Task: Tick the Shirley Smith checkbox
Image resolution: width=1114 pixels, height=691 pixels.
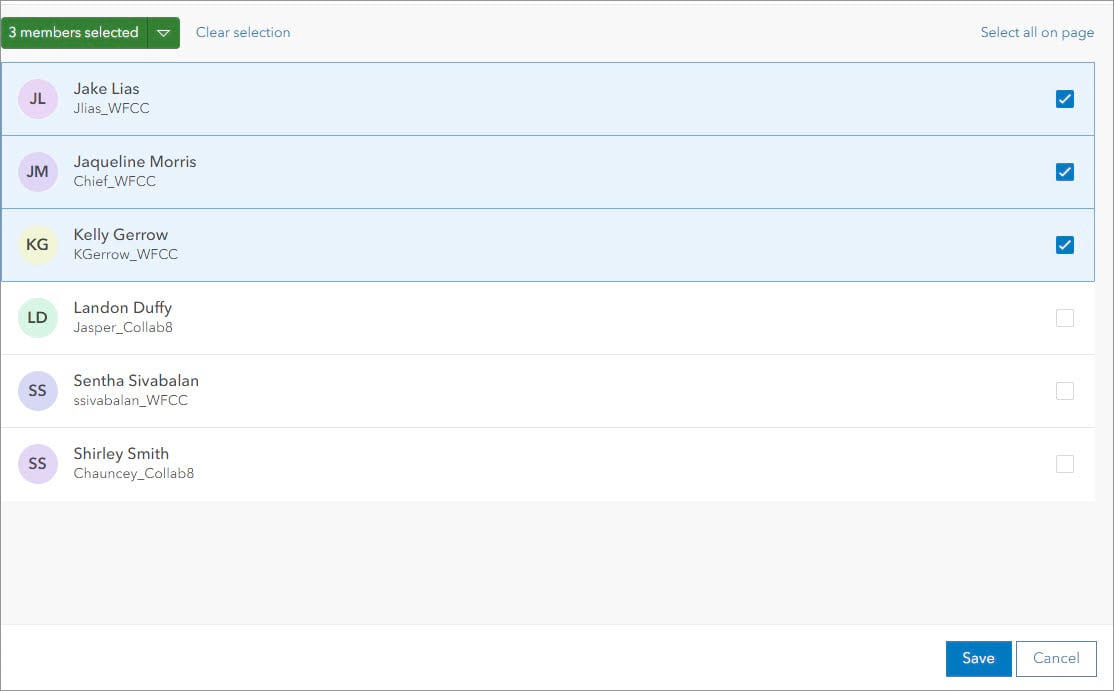Action: click(1065, 464)
